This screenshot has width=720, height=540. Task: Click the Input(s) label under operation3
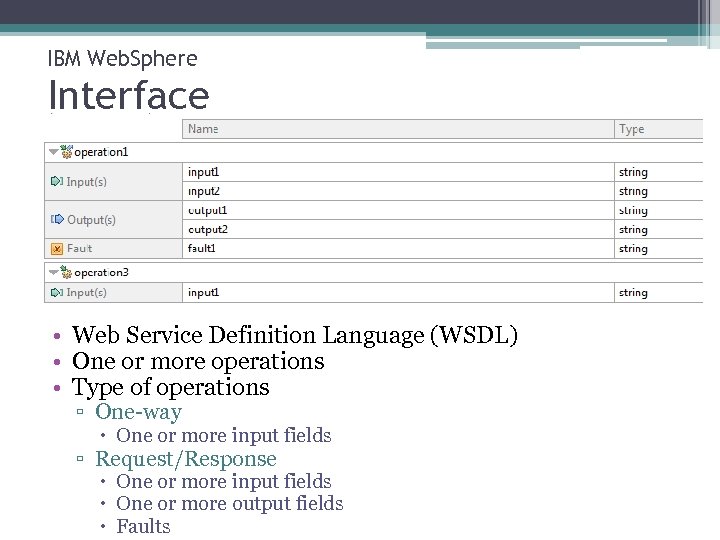pyautogui.click(x=86, y=292)
